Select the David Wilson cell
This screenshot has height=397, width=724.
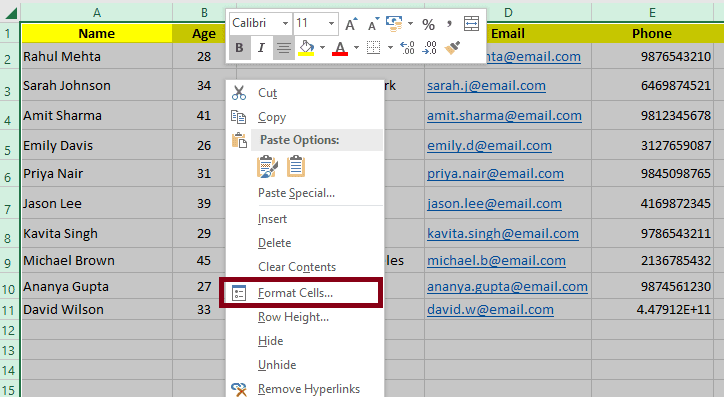[x=97, y=309]
